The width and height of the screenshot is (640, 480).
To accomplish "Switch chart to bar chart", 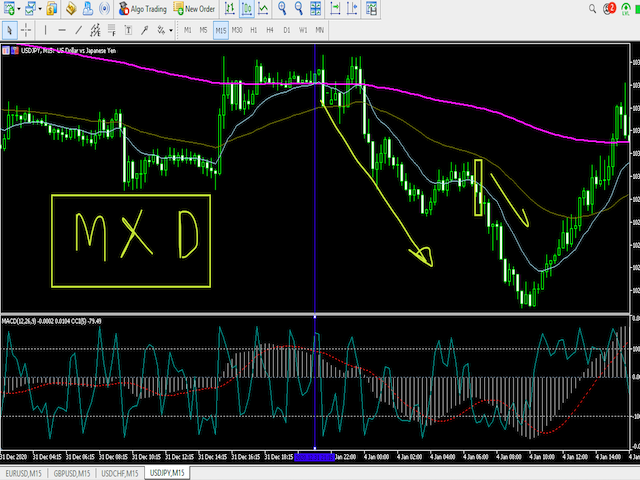I will click(x=230, y=8).
